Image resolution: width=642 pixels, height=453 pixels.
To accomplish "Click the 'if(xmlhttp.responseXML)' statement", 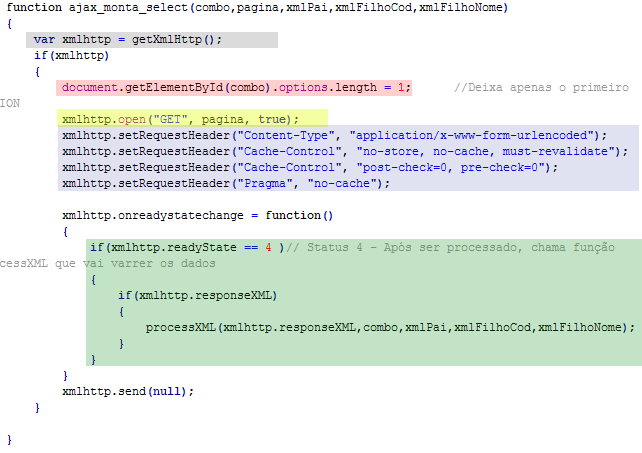I will (198, 295).
